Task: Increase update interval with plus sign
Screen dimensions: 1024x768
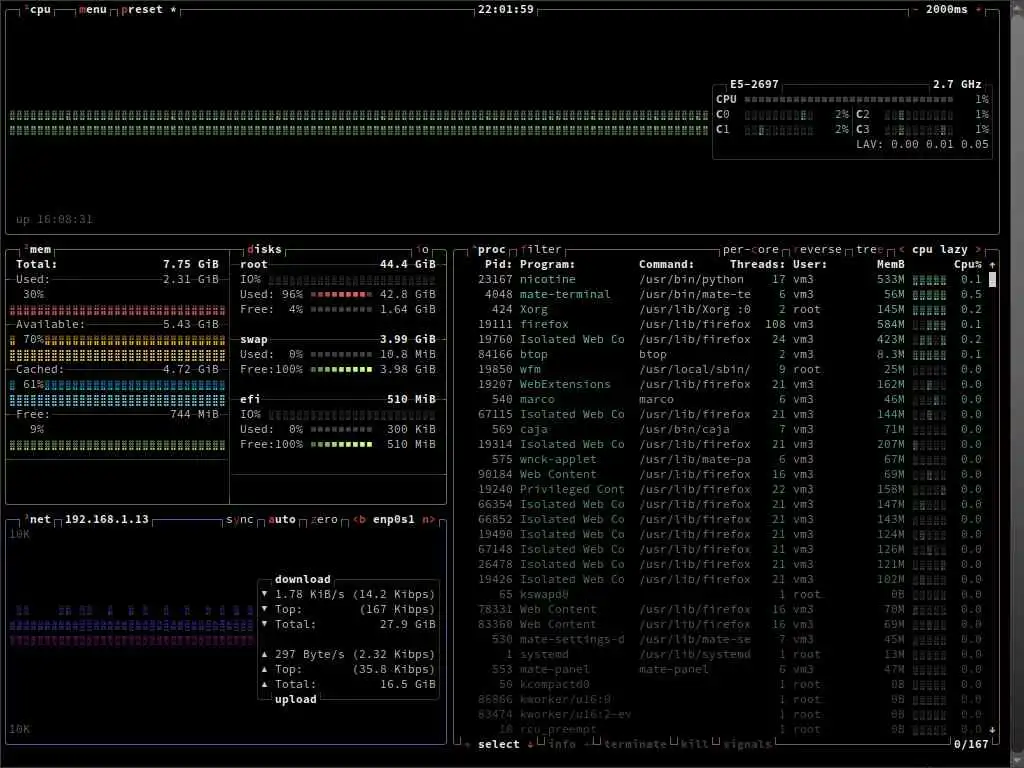Action: click(x=978, y=10)
